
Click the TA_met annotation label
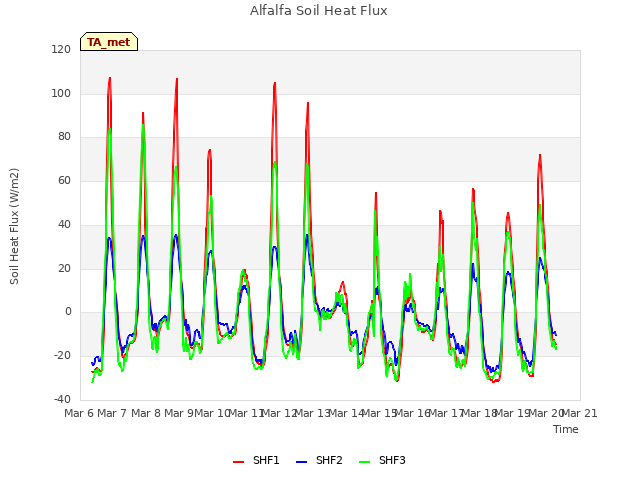tap(109, 42)
